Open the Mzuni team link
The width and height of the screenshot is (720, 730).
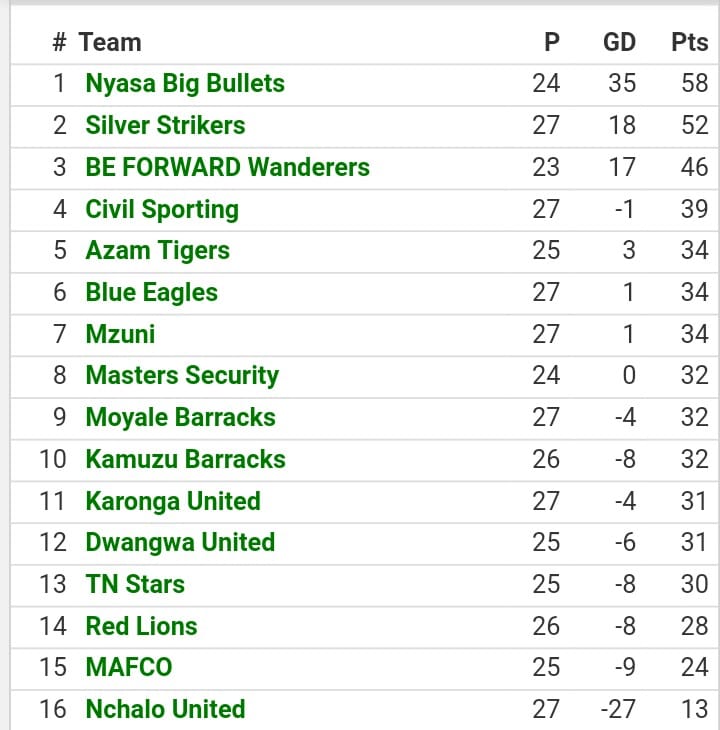(121, 334)
